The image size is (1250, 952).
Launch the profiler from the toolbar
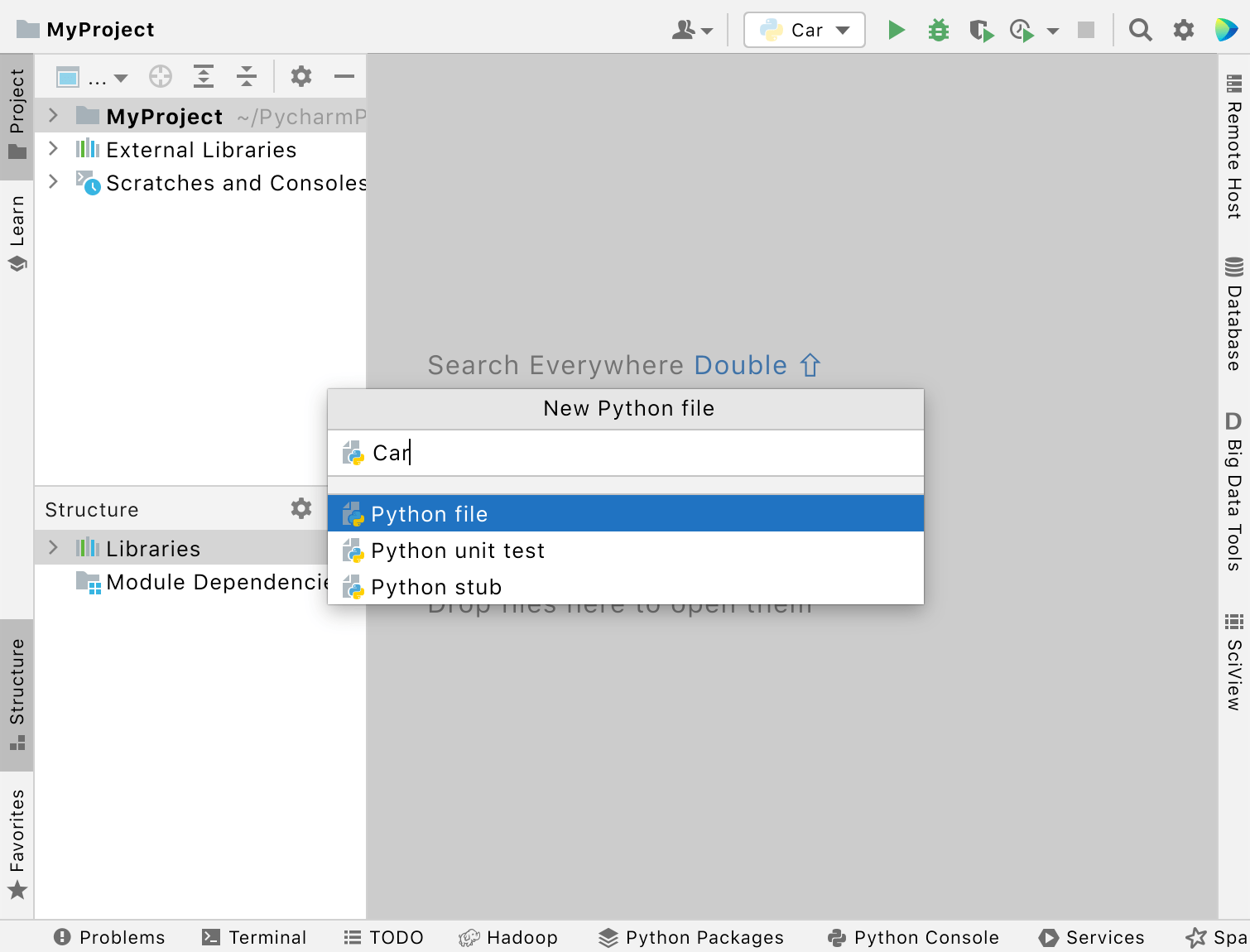coord(1022,30)
